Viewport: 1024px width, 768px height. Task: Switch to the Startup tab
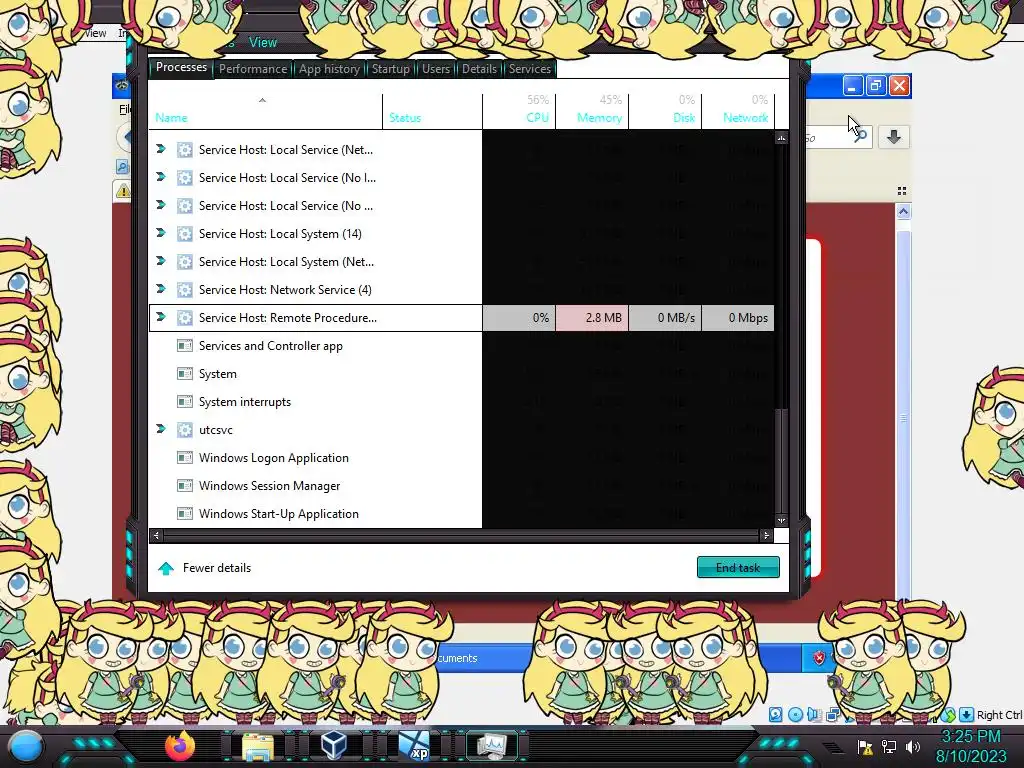(x=391, y=69)
